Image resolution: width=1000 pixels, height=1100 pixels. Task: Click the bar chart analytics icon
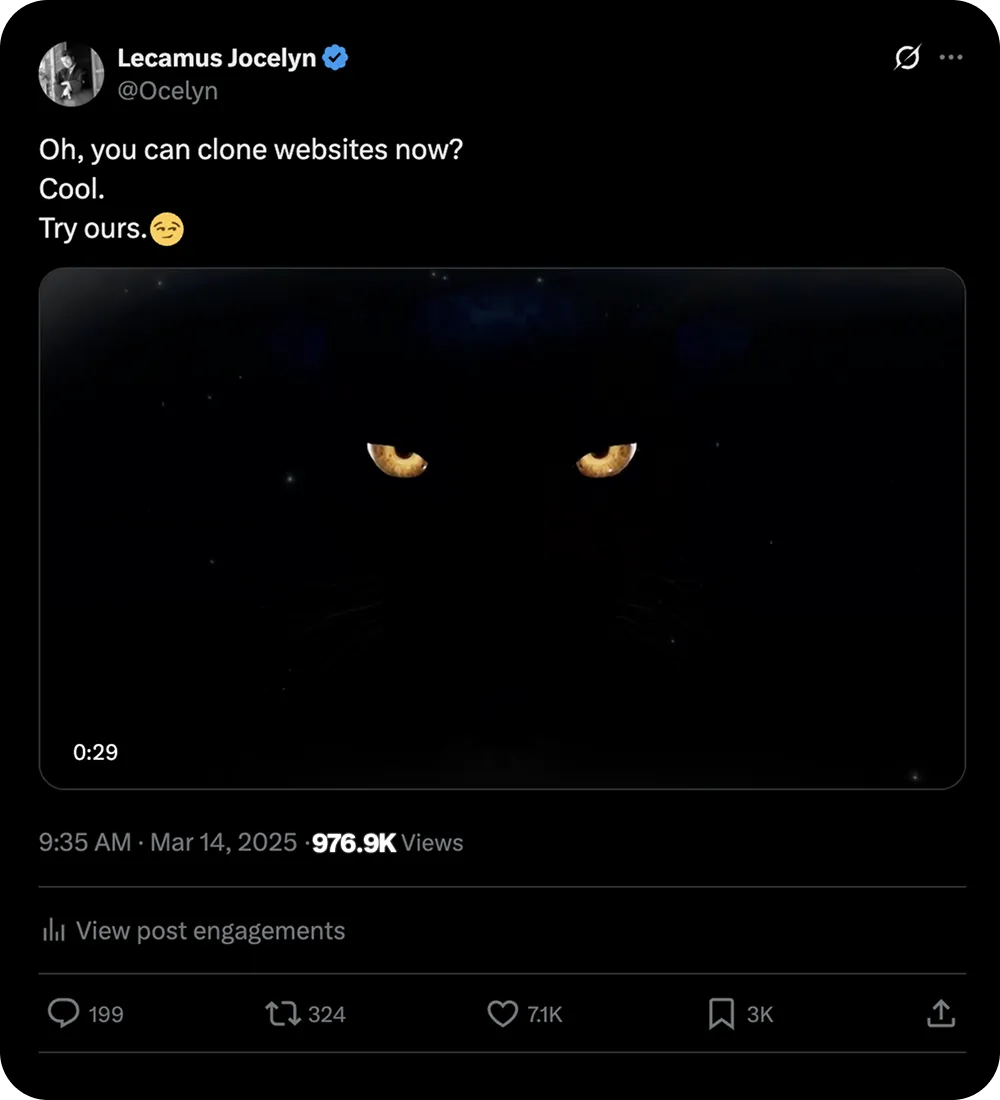(53, 931)
